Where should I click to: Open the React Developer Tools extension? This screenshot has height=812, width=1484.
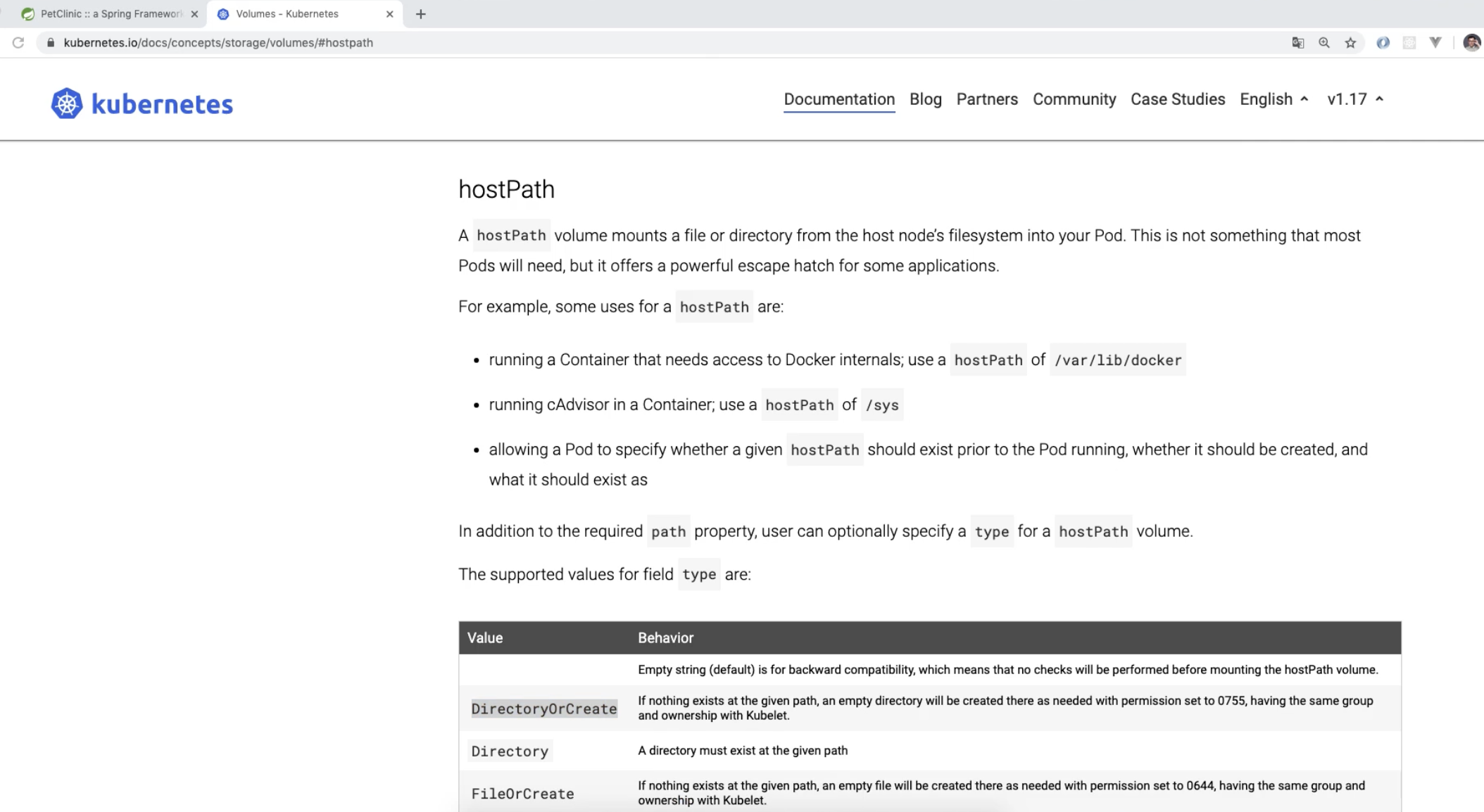tap(1409, 43)
